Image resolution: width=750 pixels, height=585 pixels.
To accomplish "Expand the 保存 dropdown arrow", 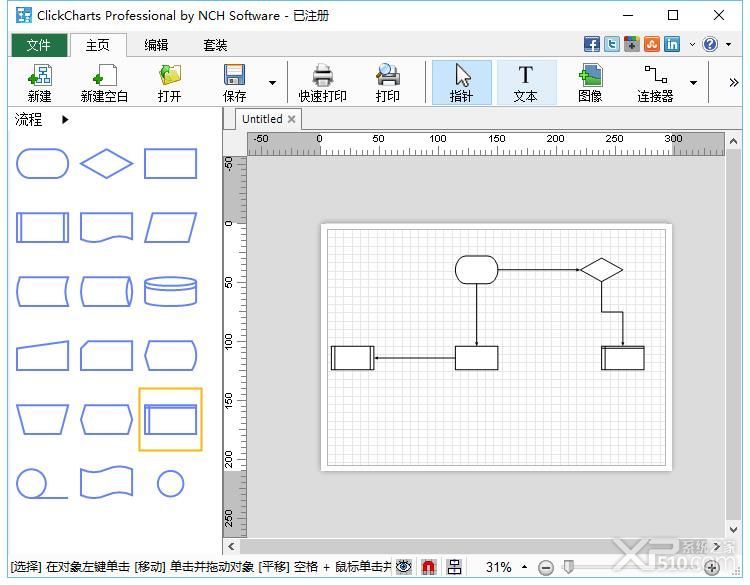I will (272, 83).
